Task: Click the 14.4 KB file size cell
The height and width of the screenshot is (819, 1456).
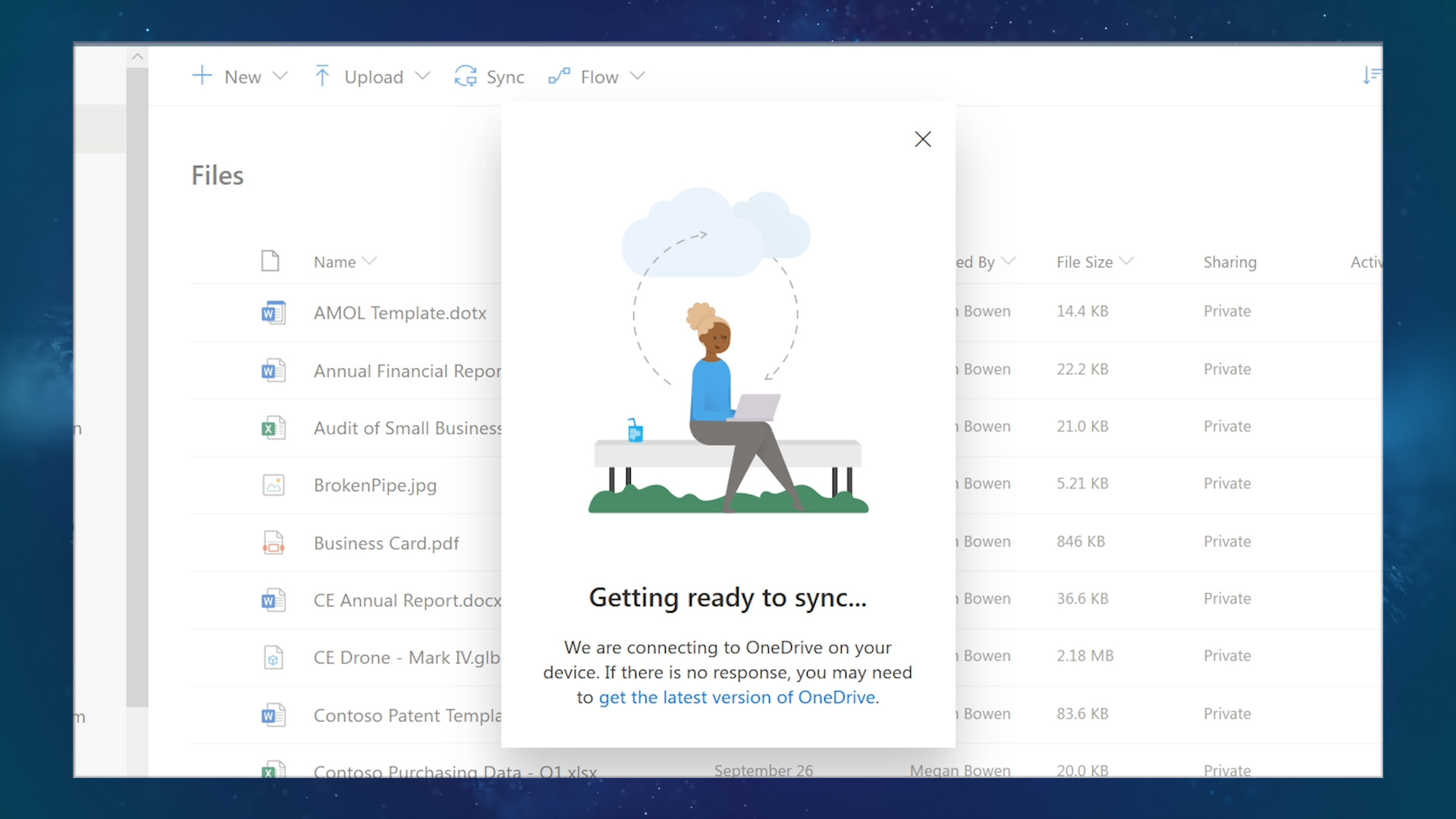Action: [x=1082, y=311]
